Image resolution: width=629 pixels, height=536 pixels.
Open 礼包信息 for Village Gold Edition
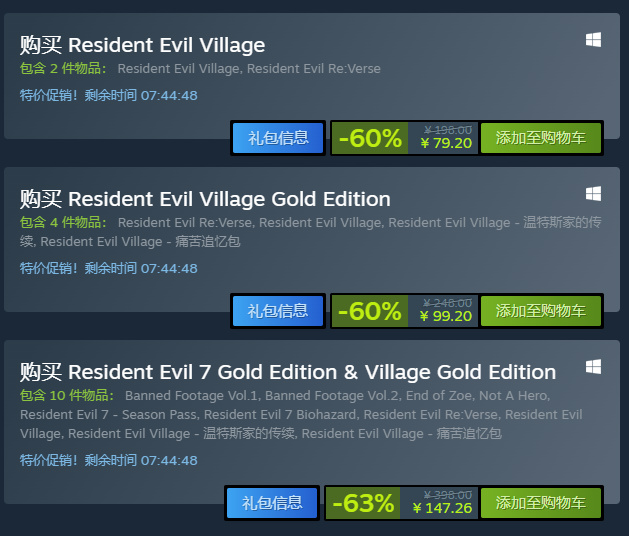278,311
